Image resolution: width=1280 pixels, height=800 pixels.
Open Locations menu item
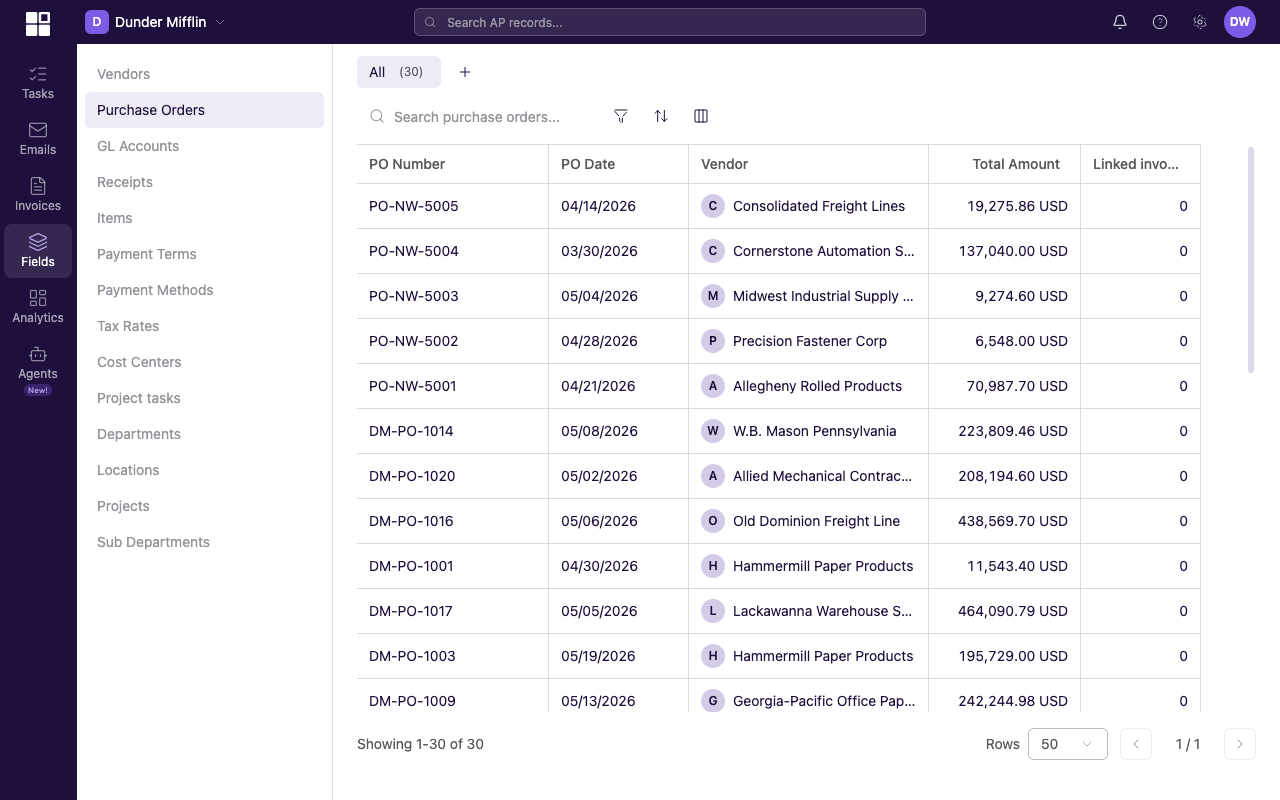(204, 470)
